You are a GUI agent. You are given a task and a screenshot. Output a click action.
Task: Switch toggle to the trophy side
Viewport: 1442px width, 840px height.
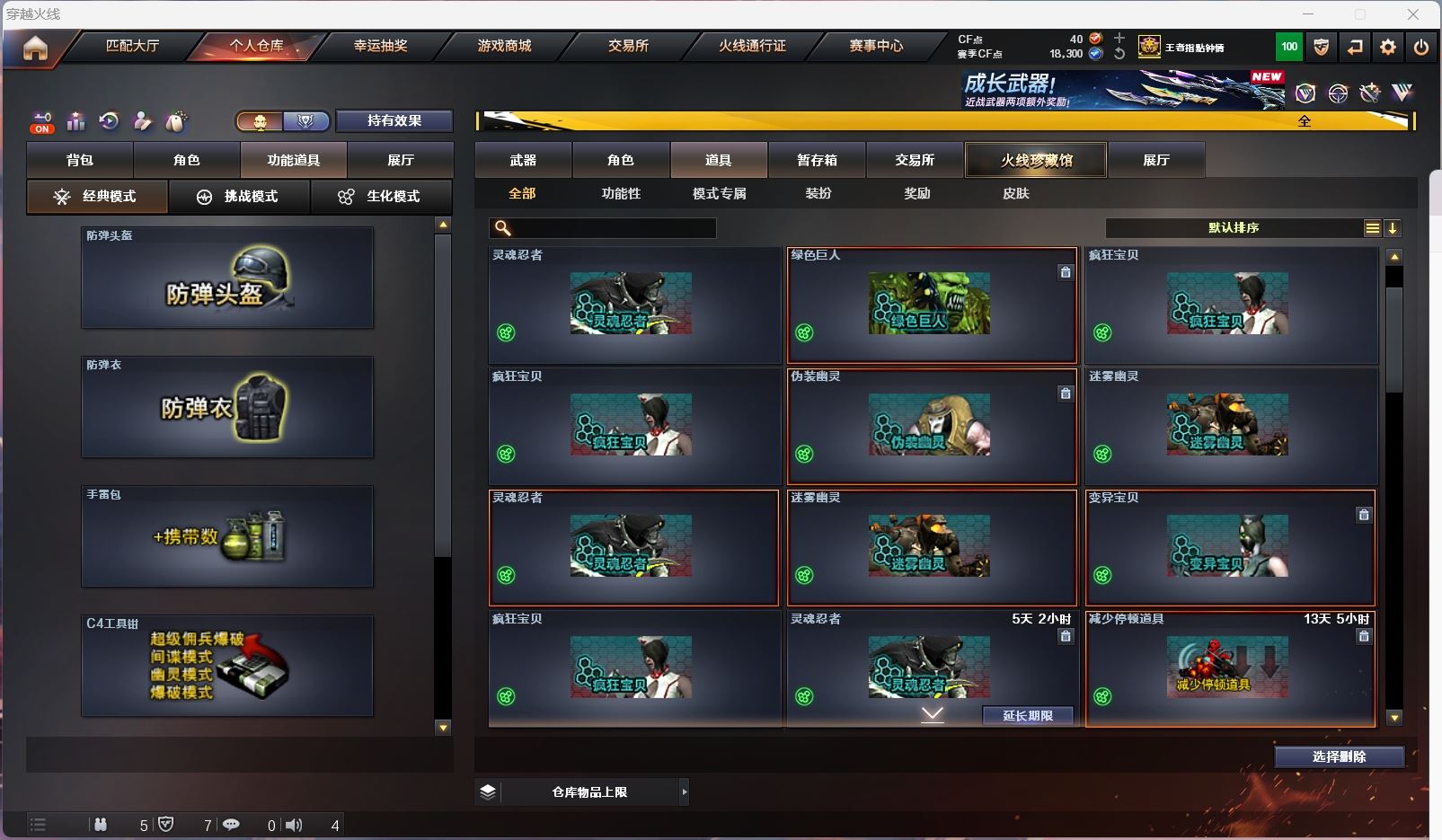305,121
